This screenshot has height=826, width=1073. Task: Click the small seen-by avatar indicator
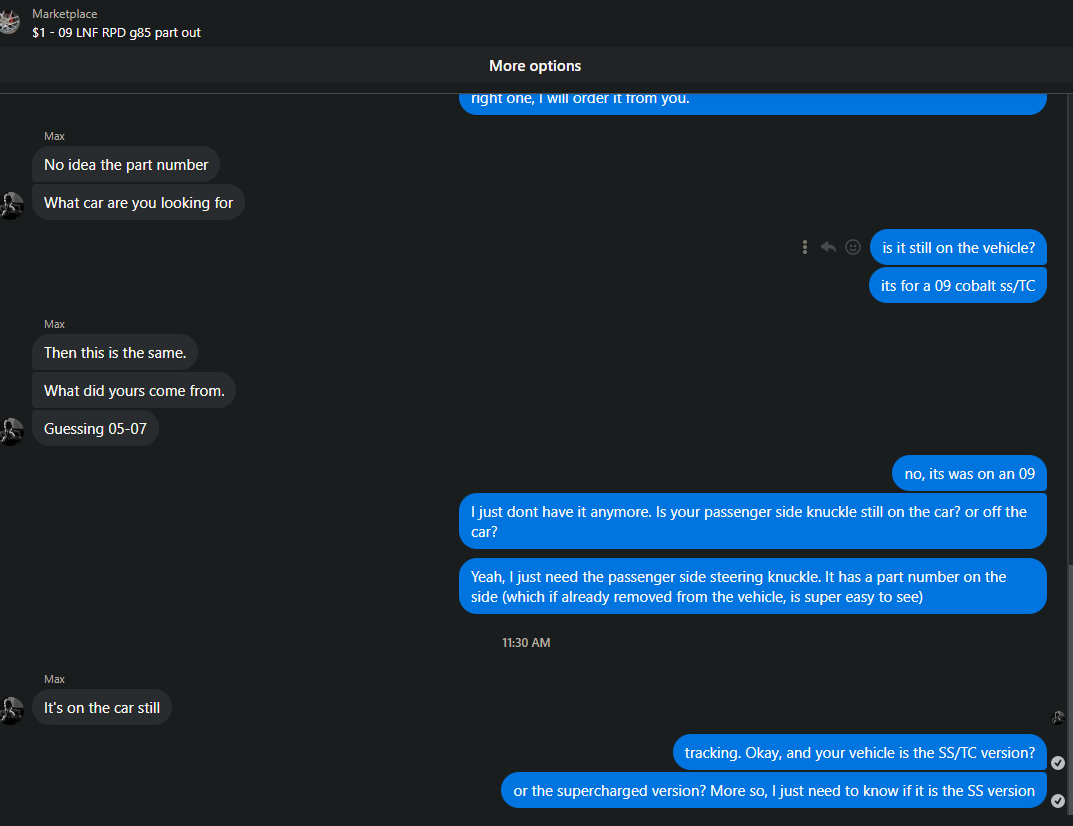click(1058, 717)
